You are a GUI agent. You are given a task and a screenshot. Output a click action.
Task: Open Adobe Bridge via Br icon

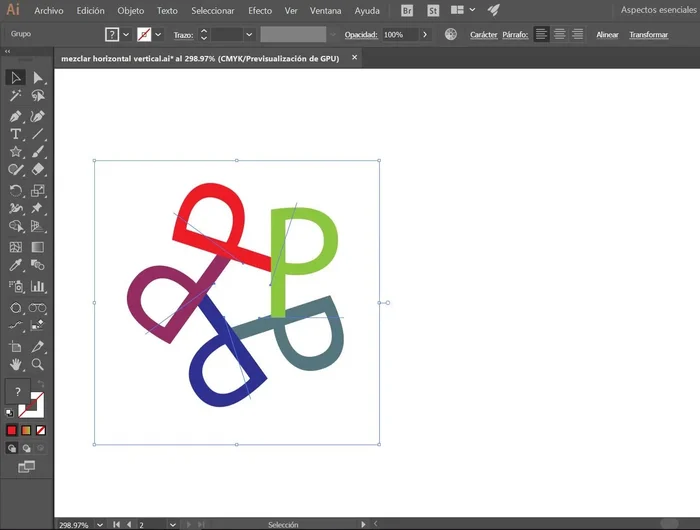point(407,10)
